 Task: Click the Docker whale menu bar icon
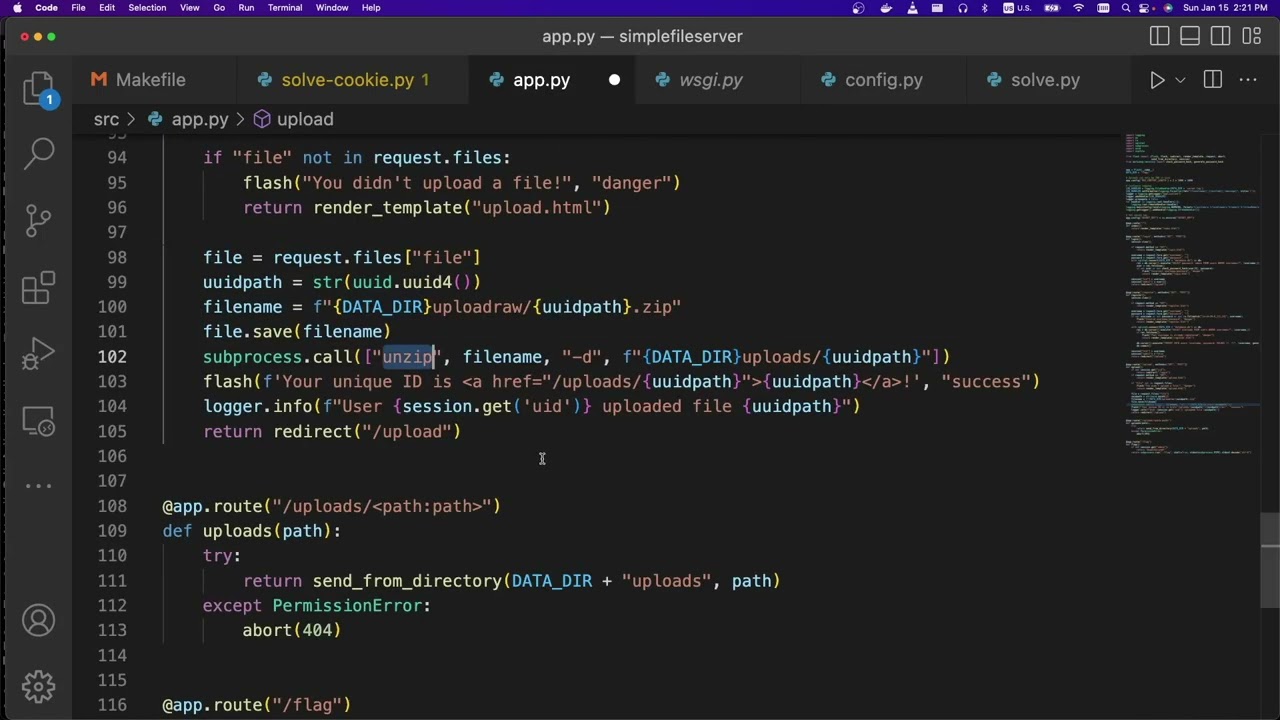[x=886, y=8]
